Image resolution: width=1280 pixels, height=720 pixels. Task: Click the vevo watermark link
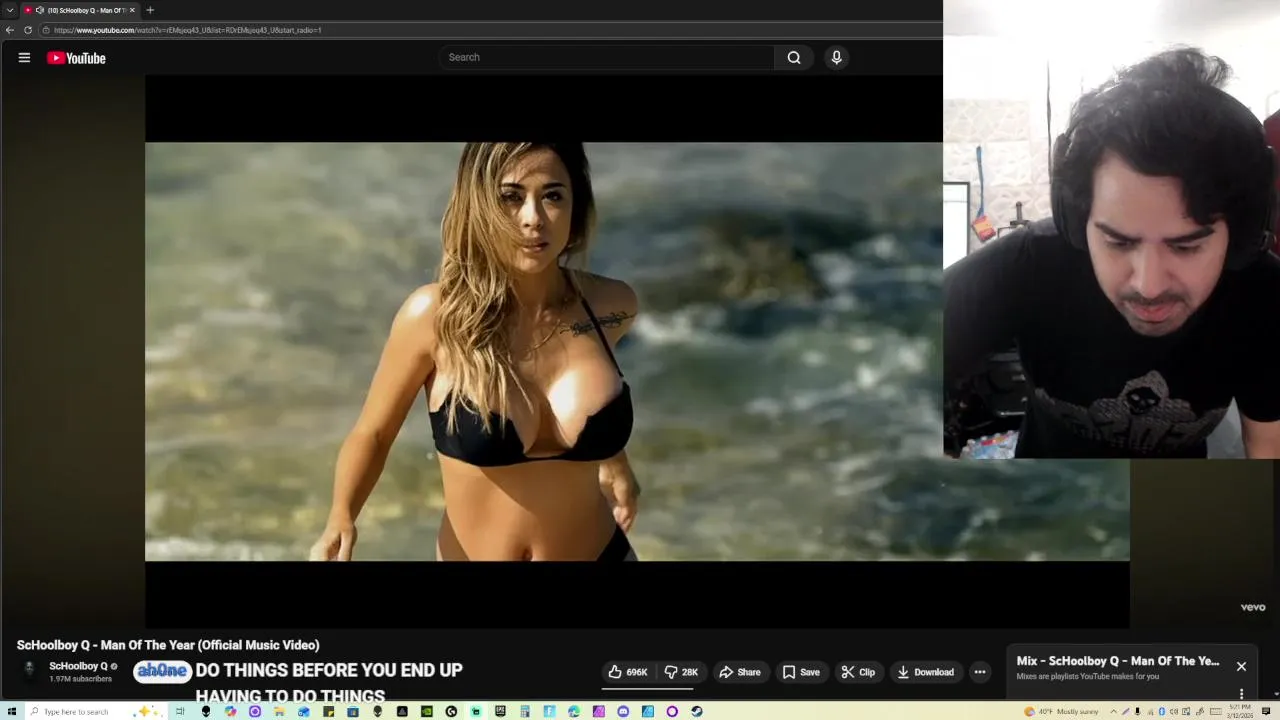[1253, 607]
